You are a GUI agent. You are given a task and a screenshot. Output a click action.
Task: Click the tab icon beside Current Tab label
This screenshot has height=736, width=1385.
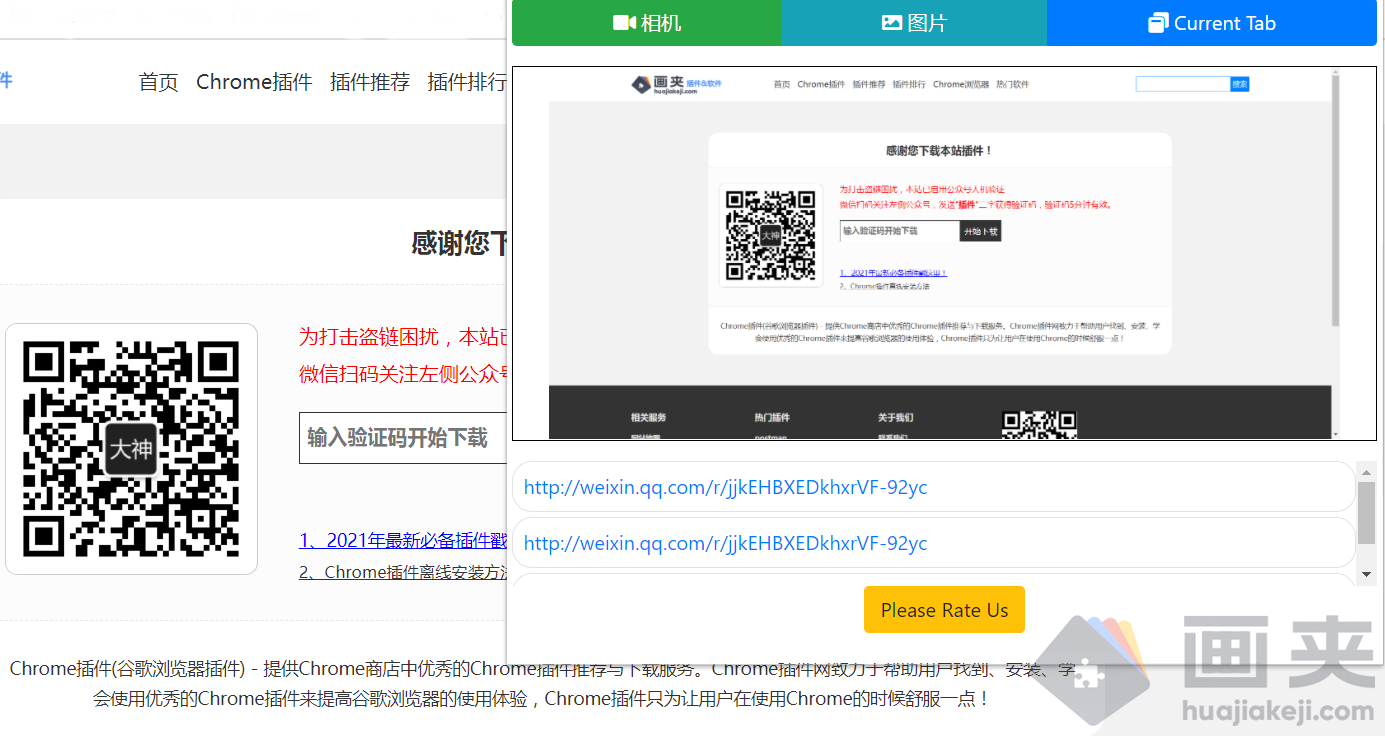click(1158, 22)
